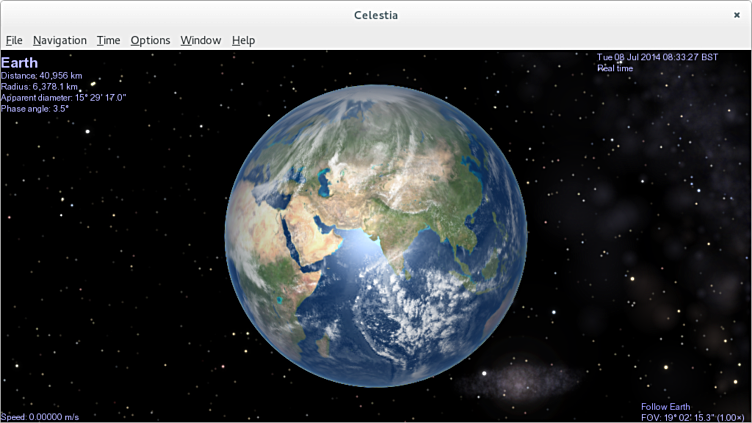Open the Help menu

[x=243, y=40]
